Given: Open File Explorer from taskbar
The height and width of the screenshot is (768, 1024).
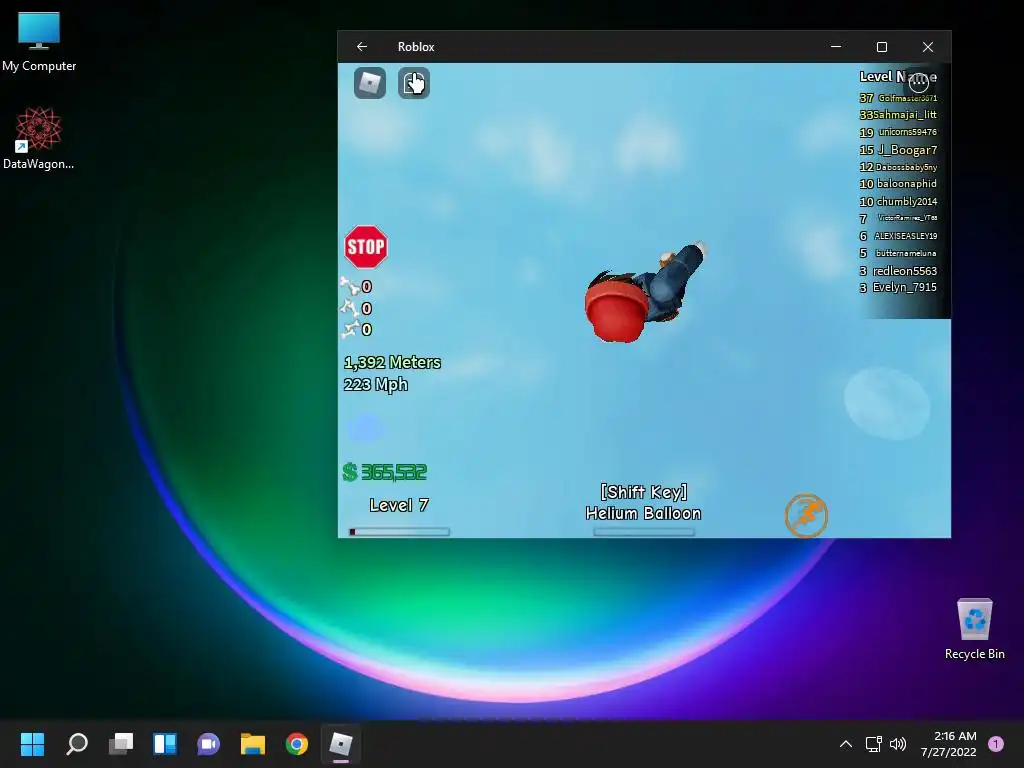Looking at the screenshot, I should click(253, 744).
